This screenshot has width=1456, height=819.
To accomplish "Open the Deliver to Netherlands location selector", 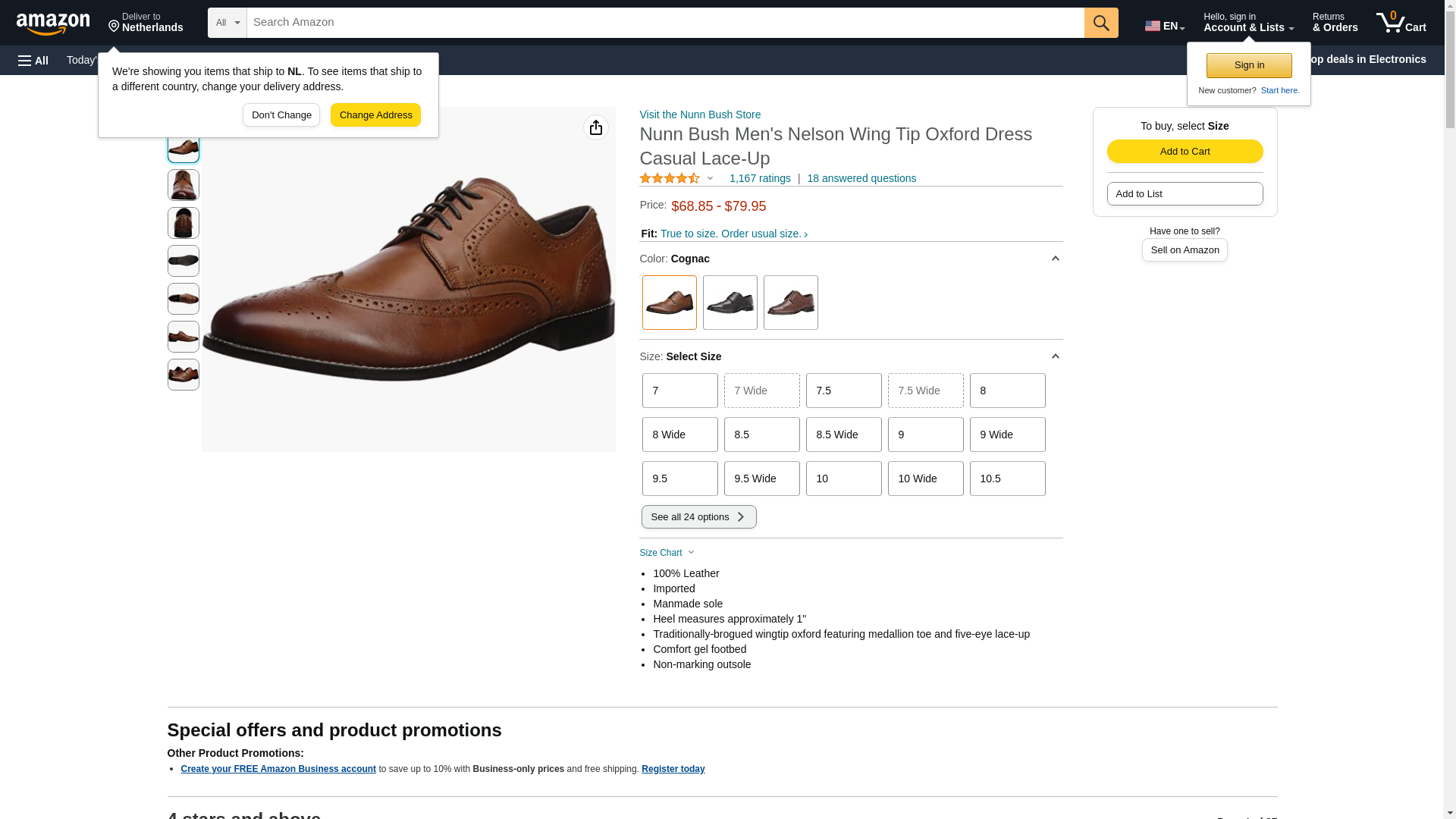I will tap(146, 23).
